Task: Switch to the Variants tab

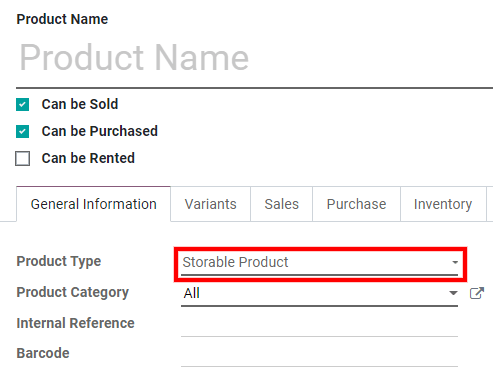Action: [x=210, y=204]
